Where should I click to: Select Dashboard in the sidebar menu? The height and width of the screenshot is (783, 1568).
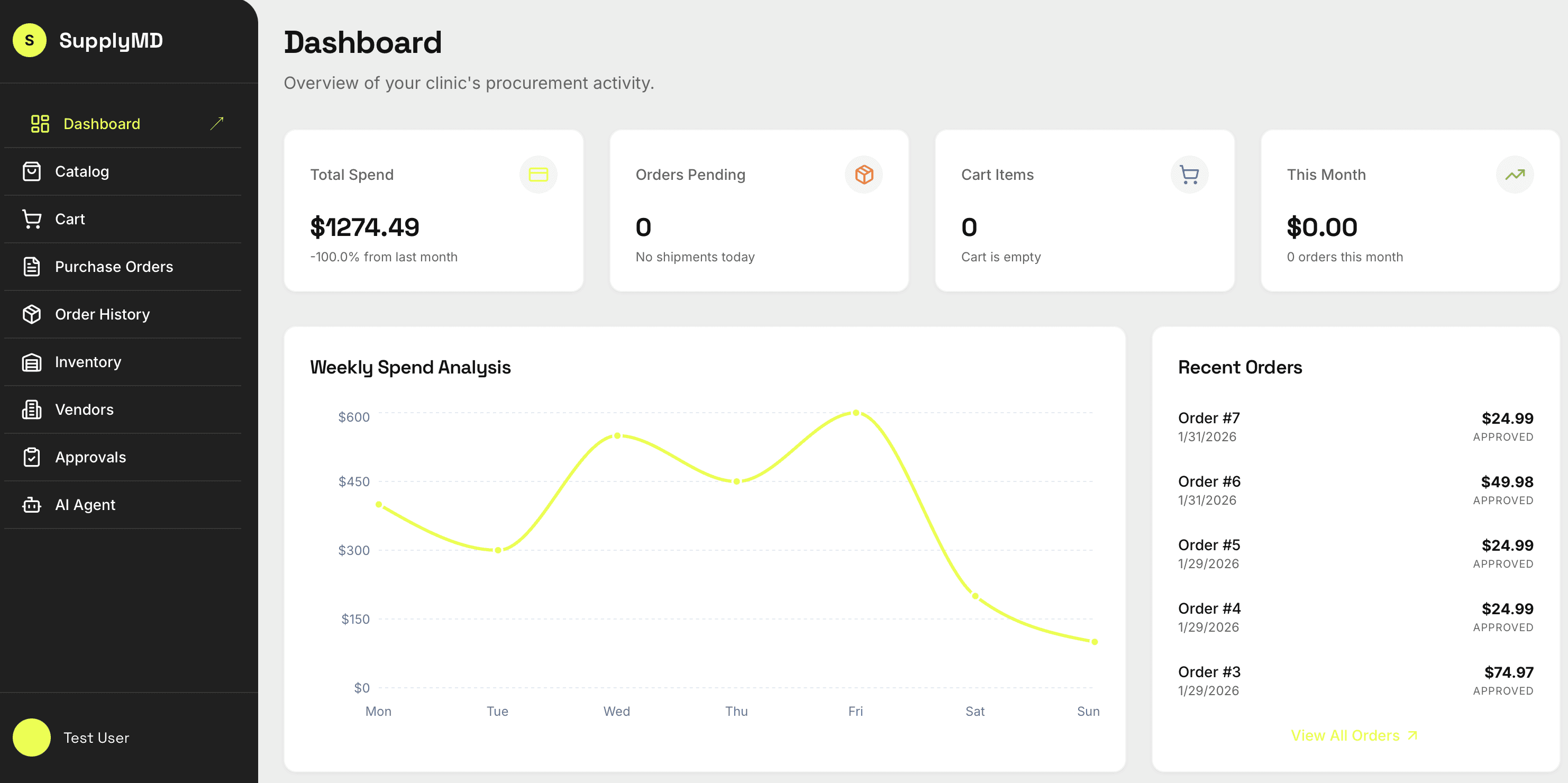[102, 124]
